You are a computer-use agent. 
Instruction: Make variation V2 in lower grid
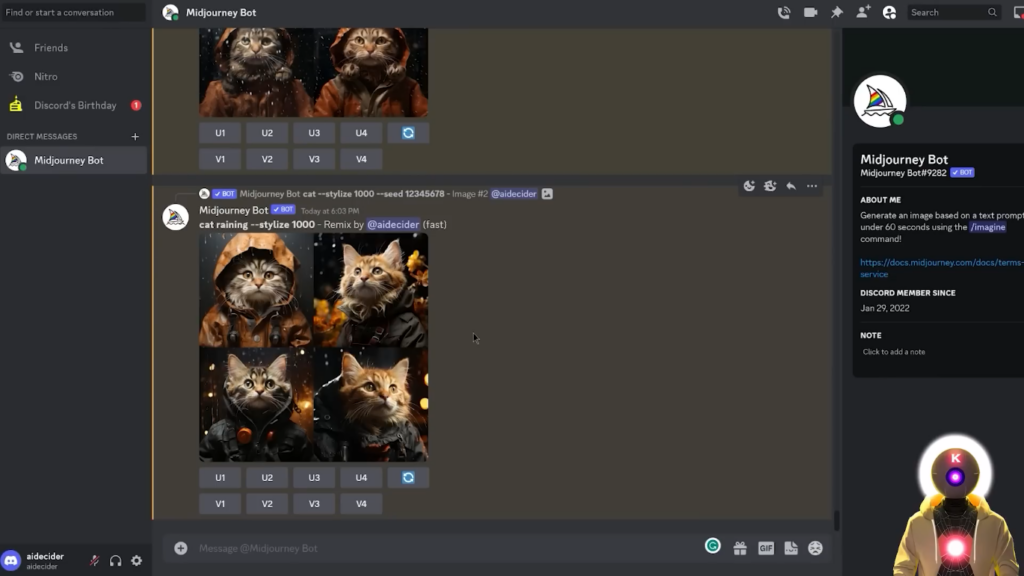click(267, 504)
